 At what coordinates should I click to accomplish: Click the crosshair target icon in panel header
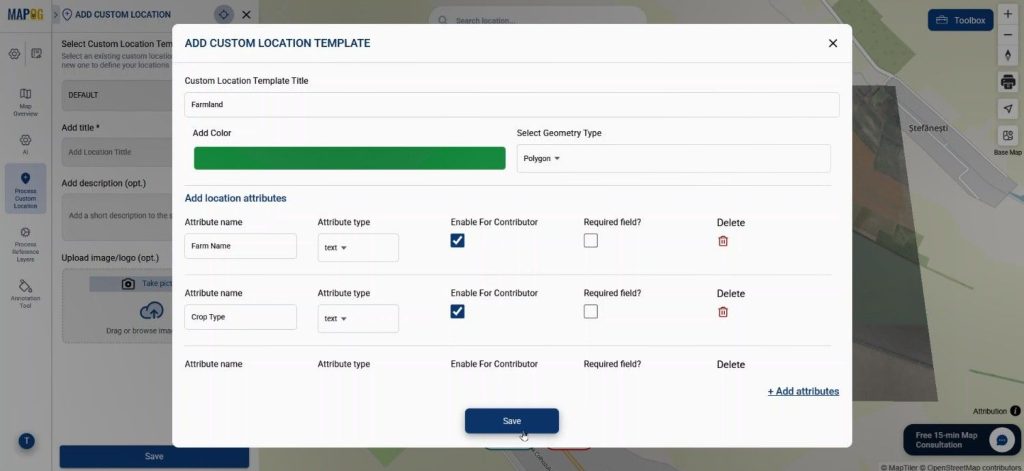[224, 14]
